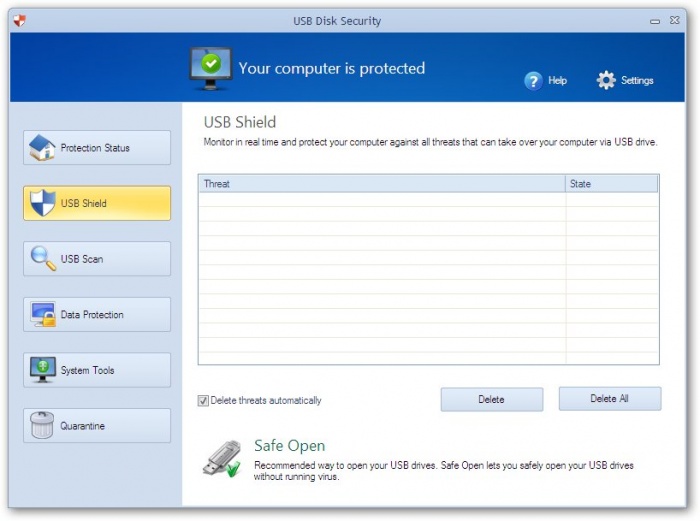Image resolution: width=700 pixels, height=521 pixels.
Task: Click the "USB Disk Security" title text
Action: click(x=337, y=21)
